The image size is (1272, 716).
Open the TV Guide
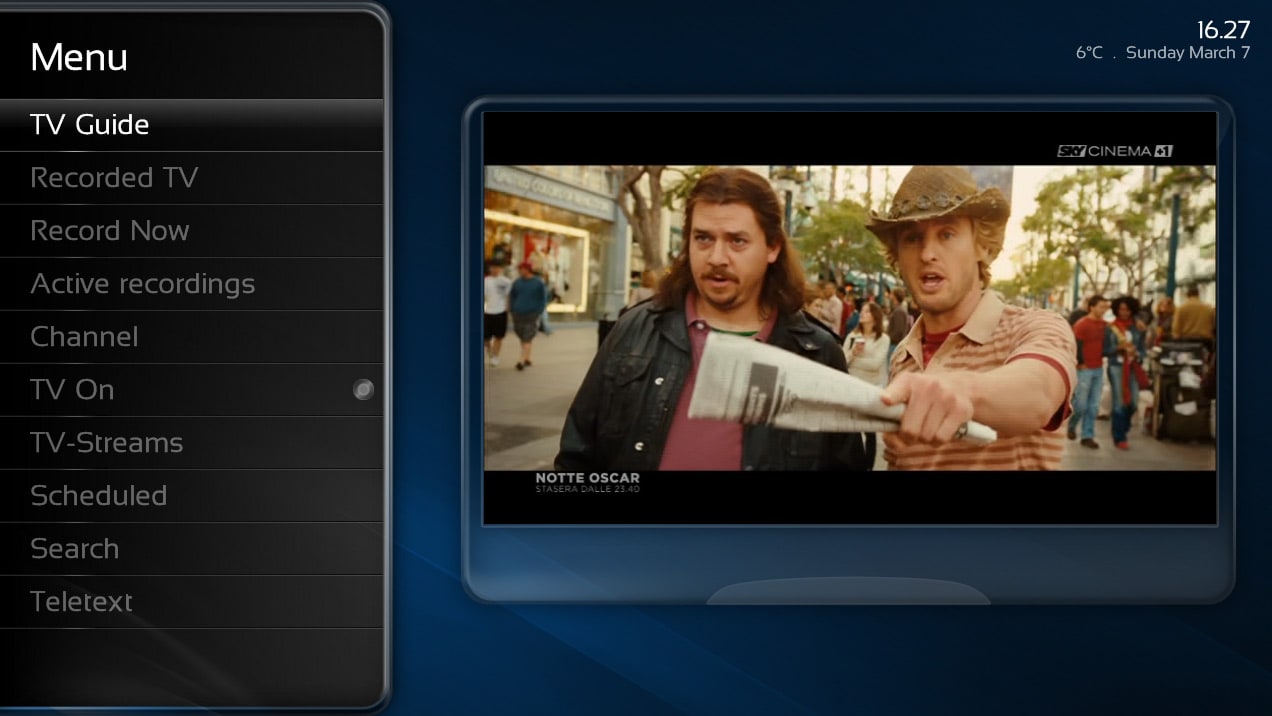tap(90, 125)
